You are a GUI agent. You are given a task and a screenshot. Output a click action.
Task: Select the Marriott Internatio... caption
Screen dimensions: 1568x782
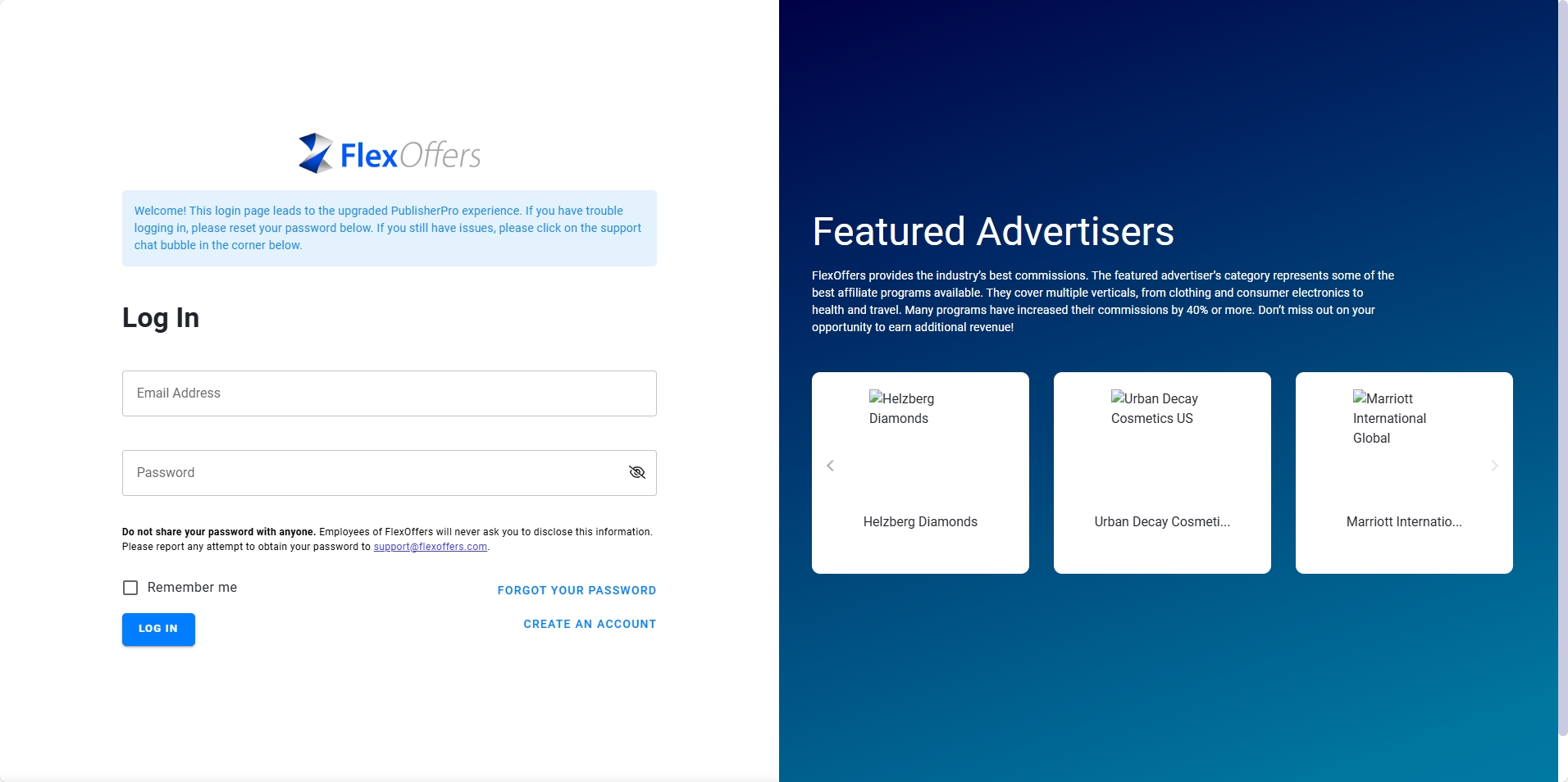pyautogui.click(x=1404, y=522)
